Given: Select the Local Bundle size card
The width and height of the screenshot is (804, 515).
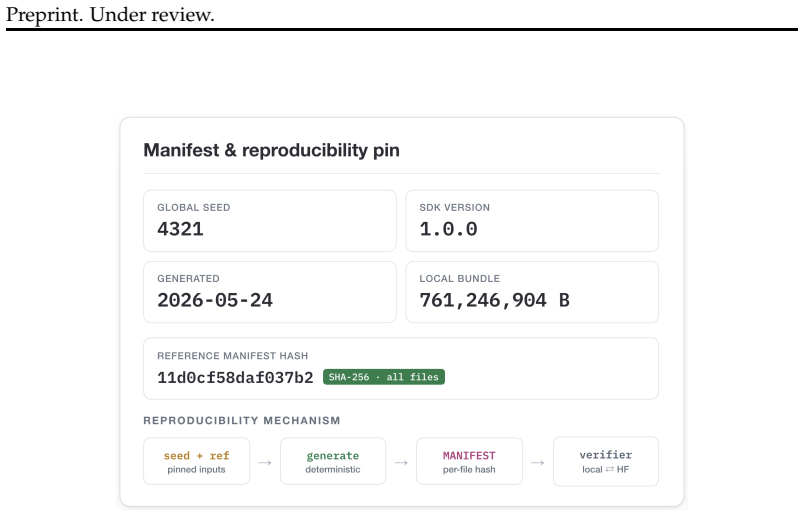Looking at the screenshot, I should coord(532,292).
